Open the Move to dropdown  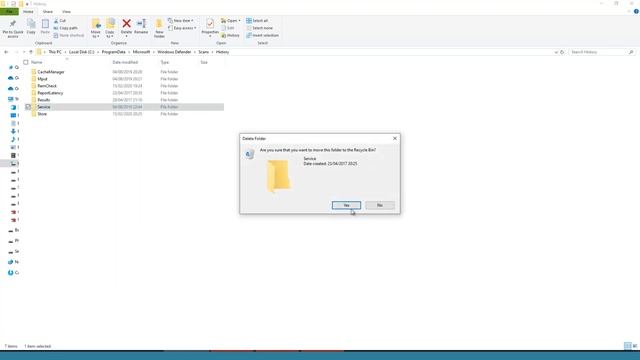[x=96, y=28]
